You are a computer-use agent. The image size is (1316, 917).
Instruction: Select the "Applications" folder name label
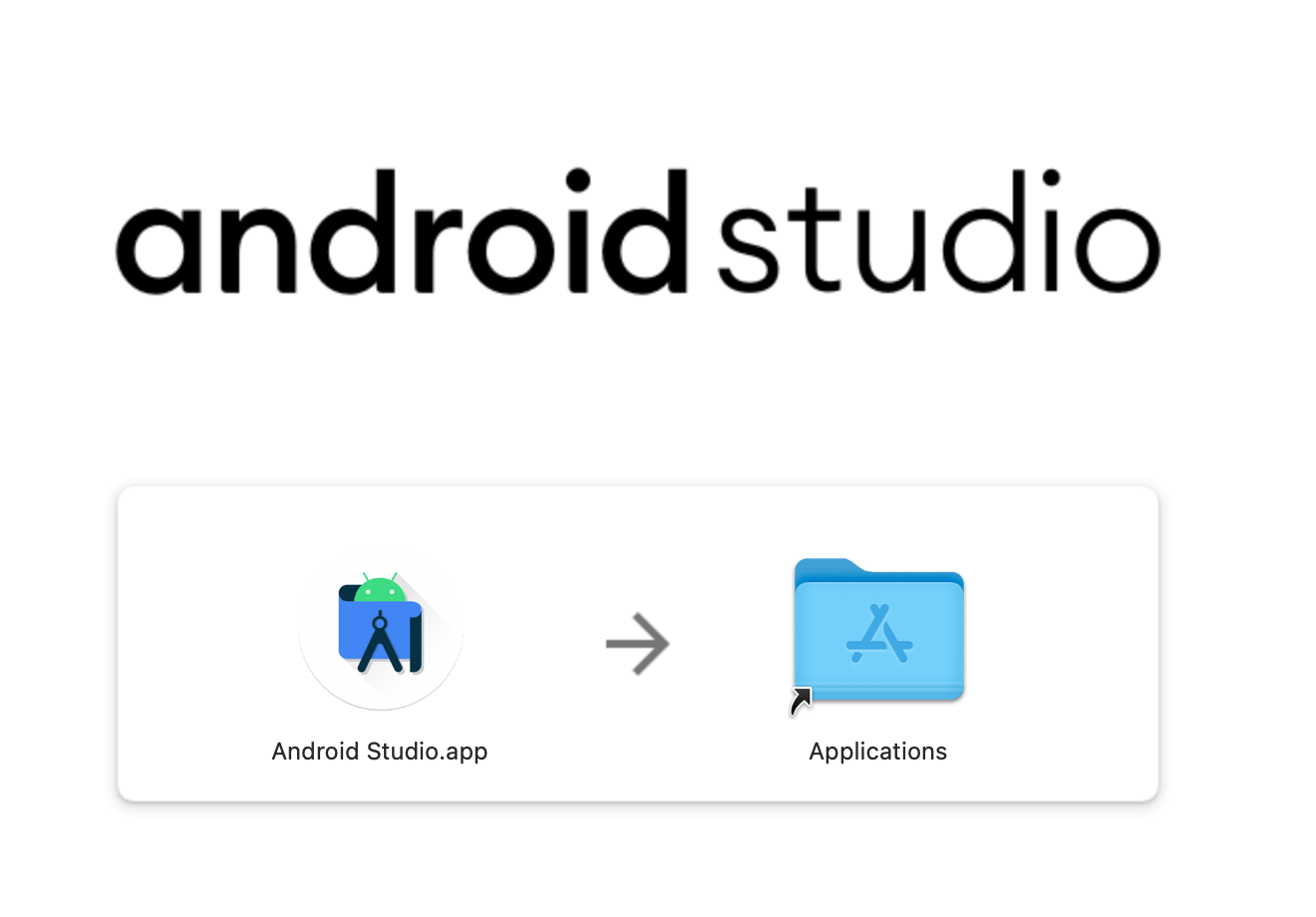877,752
